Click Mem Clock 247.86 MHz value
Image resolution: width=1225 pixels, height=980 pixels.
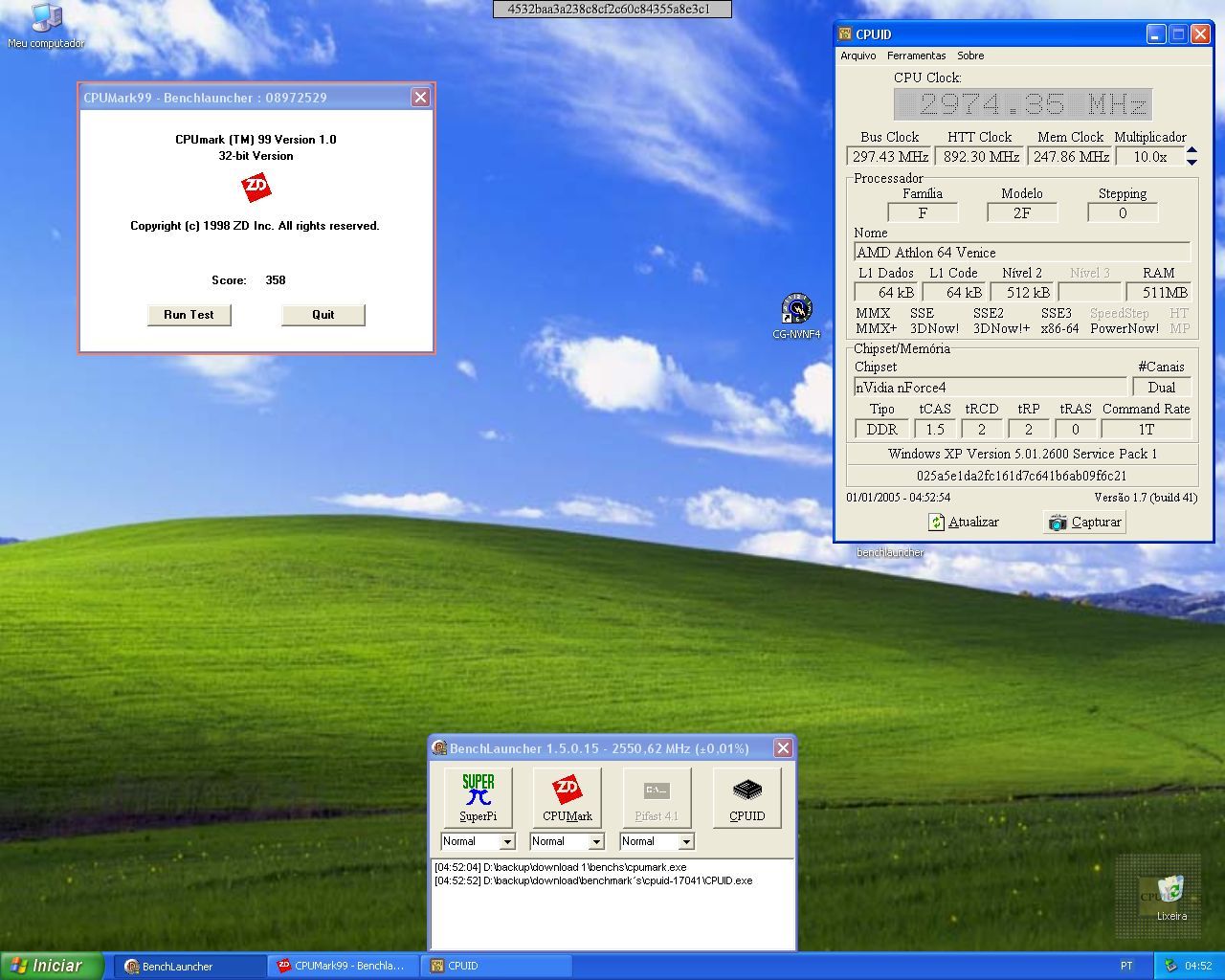pos(1071,157)
